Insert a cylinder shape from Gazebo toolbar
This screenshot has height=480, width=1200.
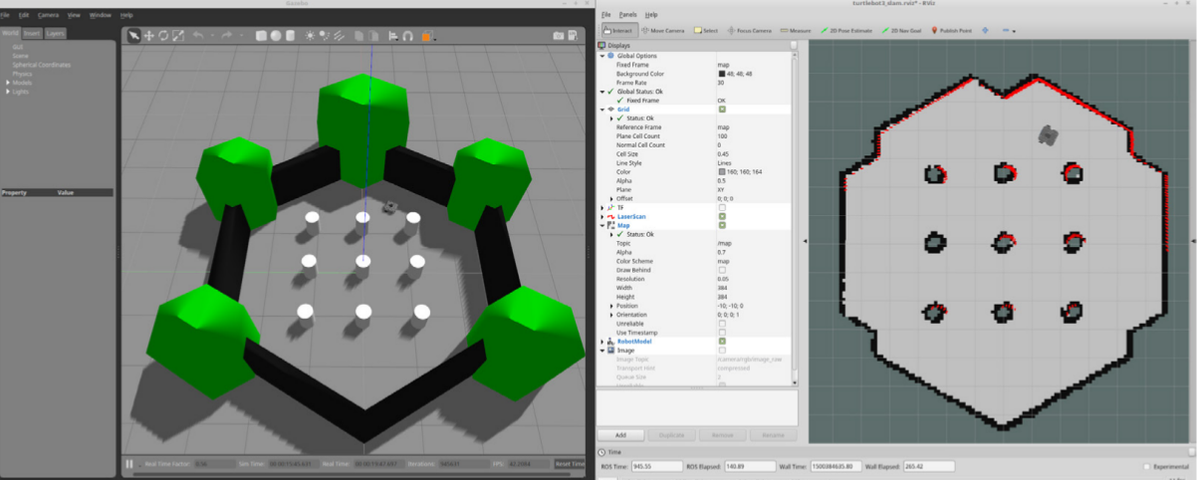289,36
